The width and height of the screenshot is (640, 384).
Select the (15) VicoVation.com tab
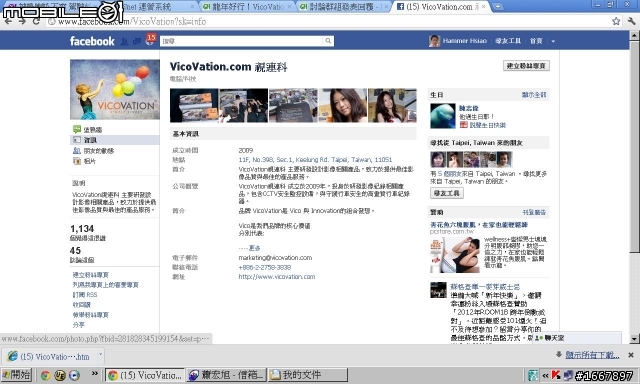441,7
